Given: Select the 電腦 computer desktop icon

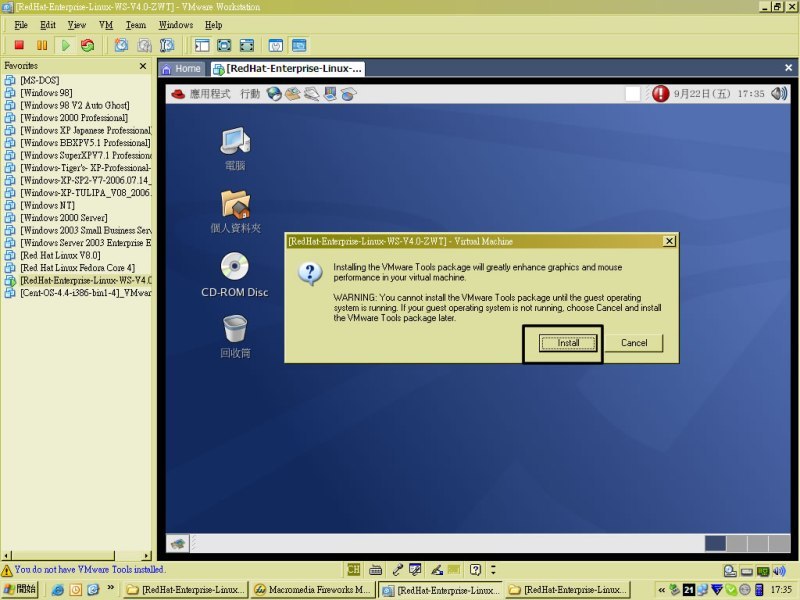Looking at the screenshot, I should pos(235,149).
